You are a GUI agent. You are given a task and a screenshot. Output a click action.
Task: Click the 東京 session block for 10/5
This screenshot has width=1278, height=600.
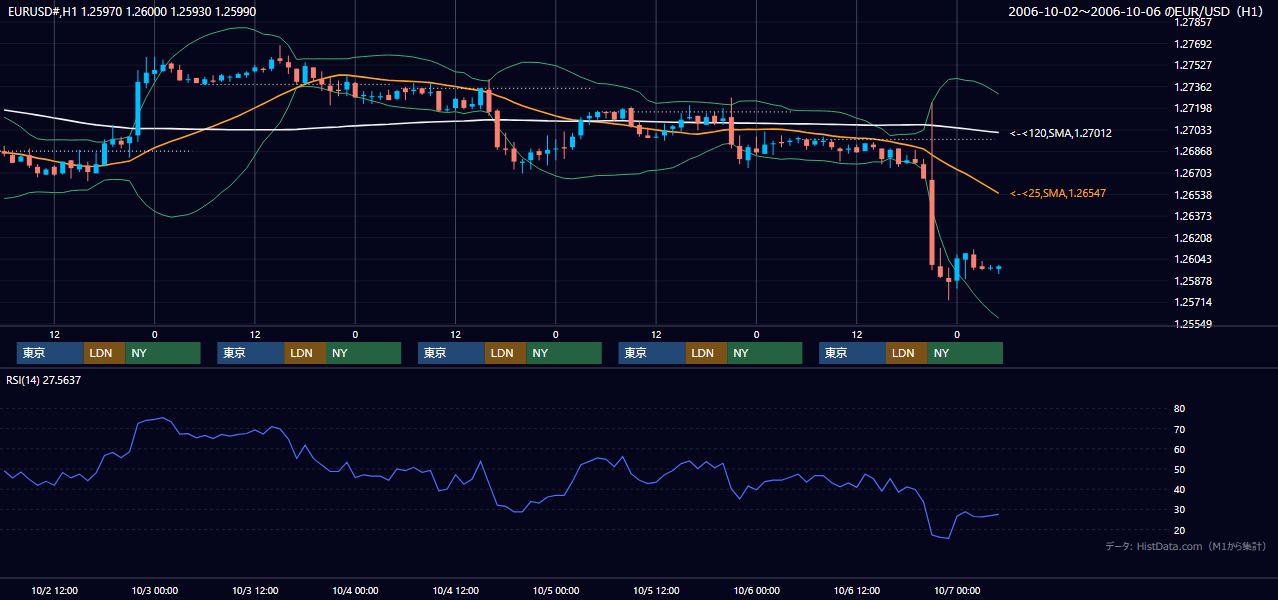click(x=652, y=353)
